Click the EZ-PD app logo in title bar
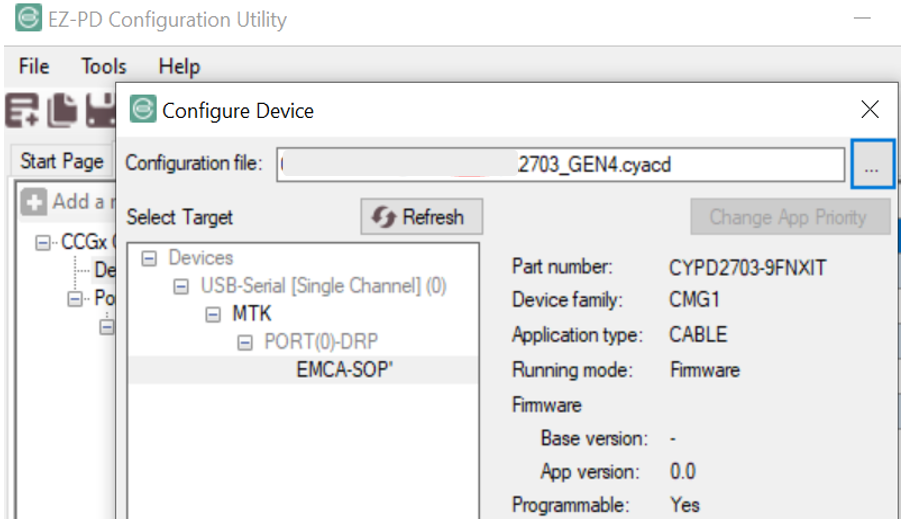The image size is (905, 524). 28,17
